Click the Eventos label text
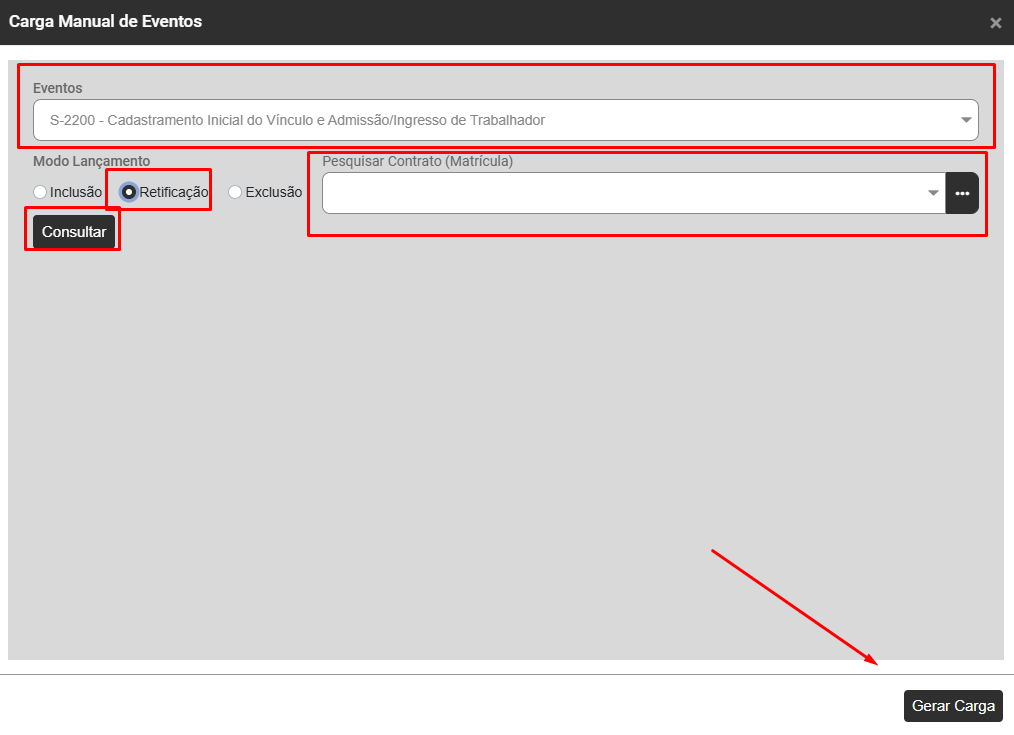Image resolution: width=1014 pixels, height=735 pixels. pos(58,88)
